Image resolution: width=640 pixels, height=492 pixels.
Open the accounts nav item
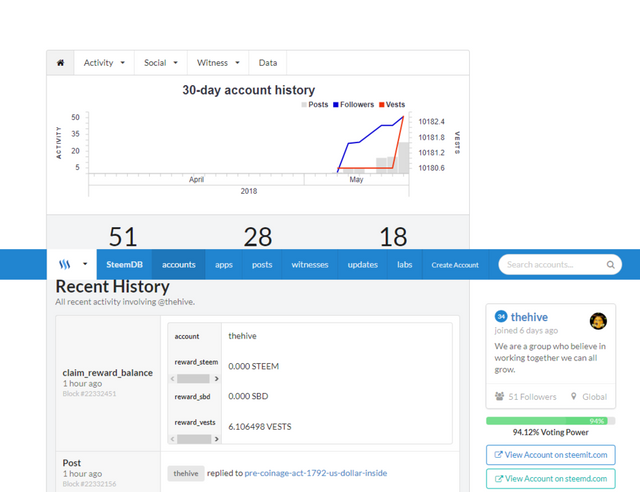179,264
